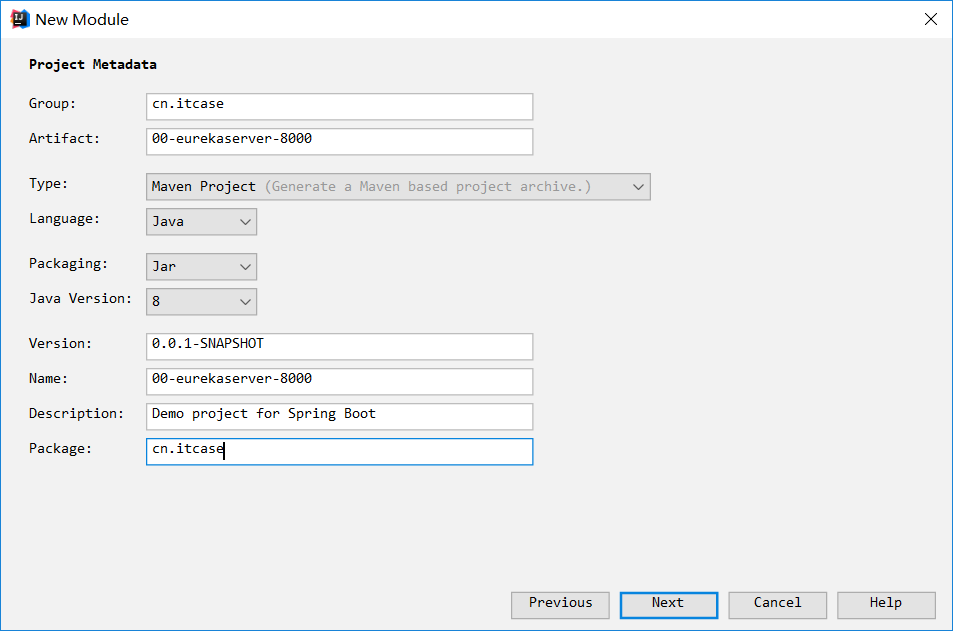Click the Project Metadata heading

(92, 65)
